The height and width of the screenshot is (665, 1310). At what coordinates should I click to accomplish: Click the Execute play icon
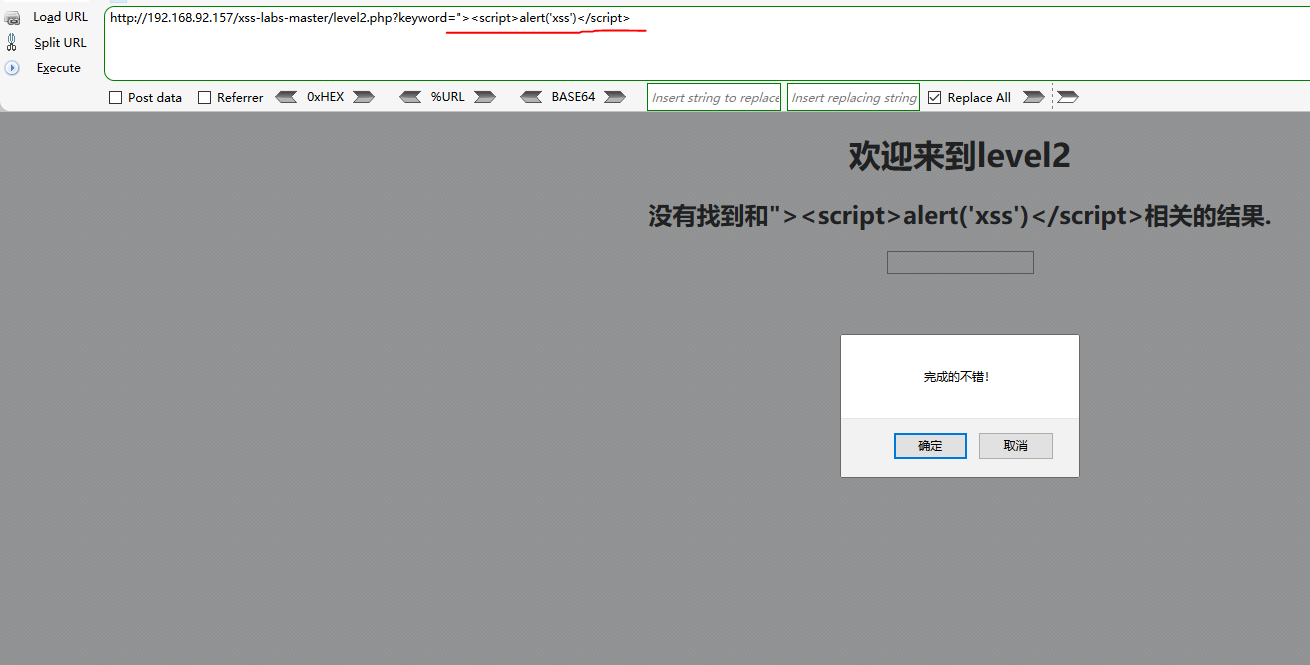click(12, 68)
